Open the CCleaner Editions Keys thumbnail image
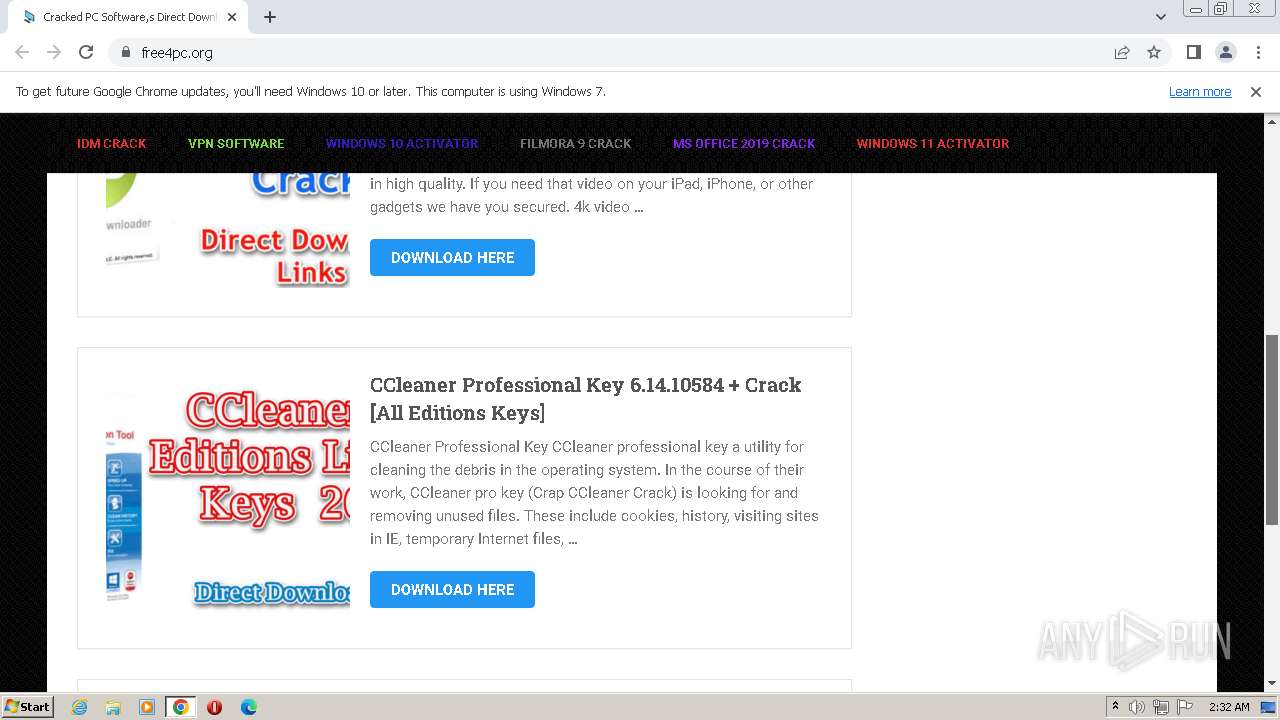This screenshot has width=1280, height=720. (228, 497)
